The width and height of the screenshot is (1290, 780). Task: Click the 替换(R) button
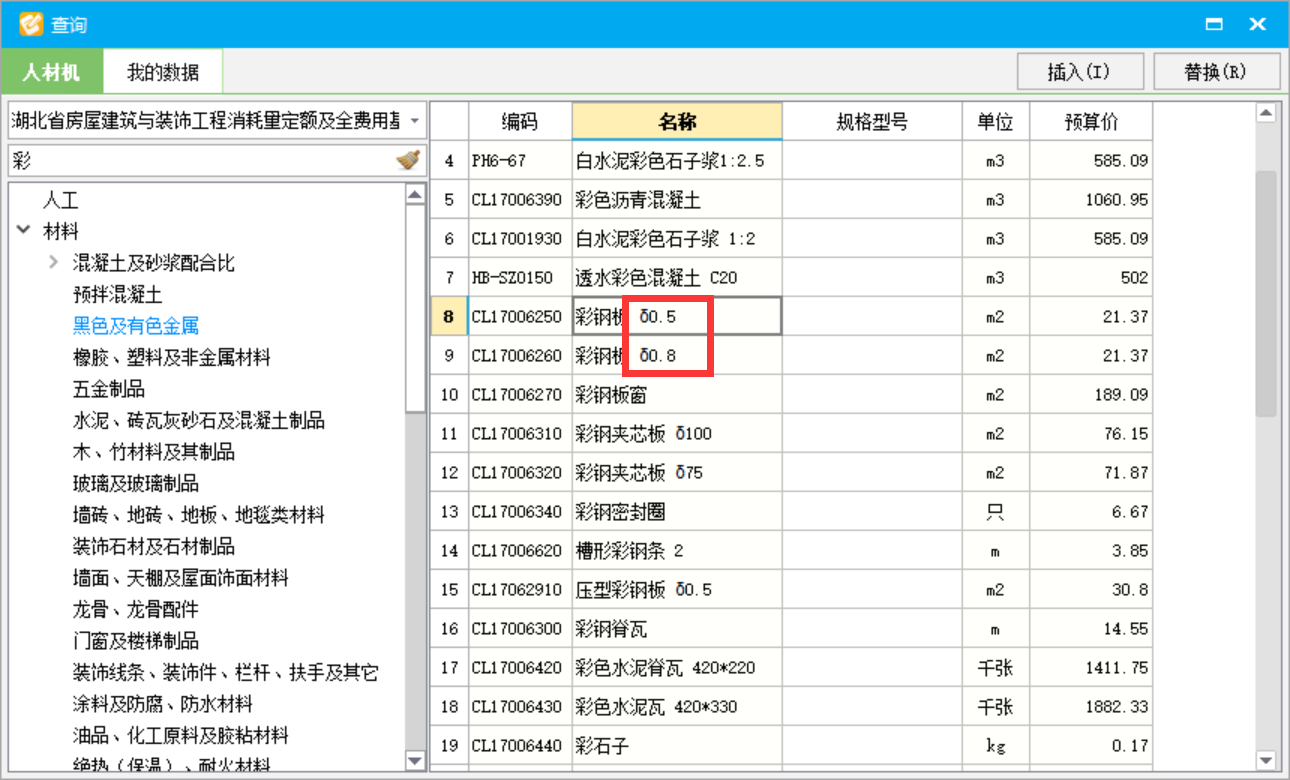1216,72
